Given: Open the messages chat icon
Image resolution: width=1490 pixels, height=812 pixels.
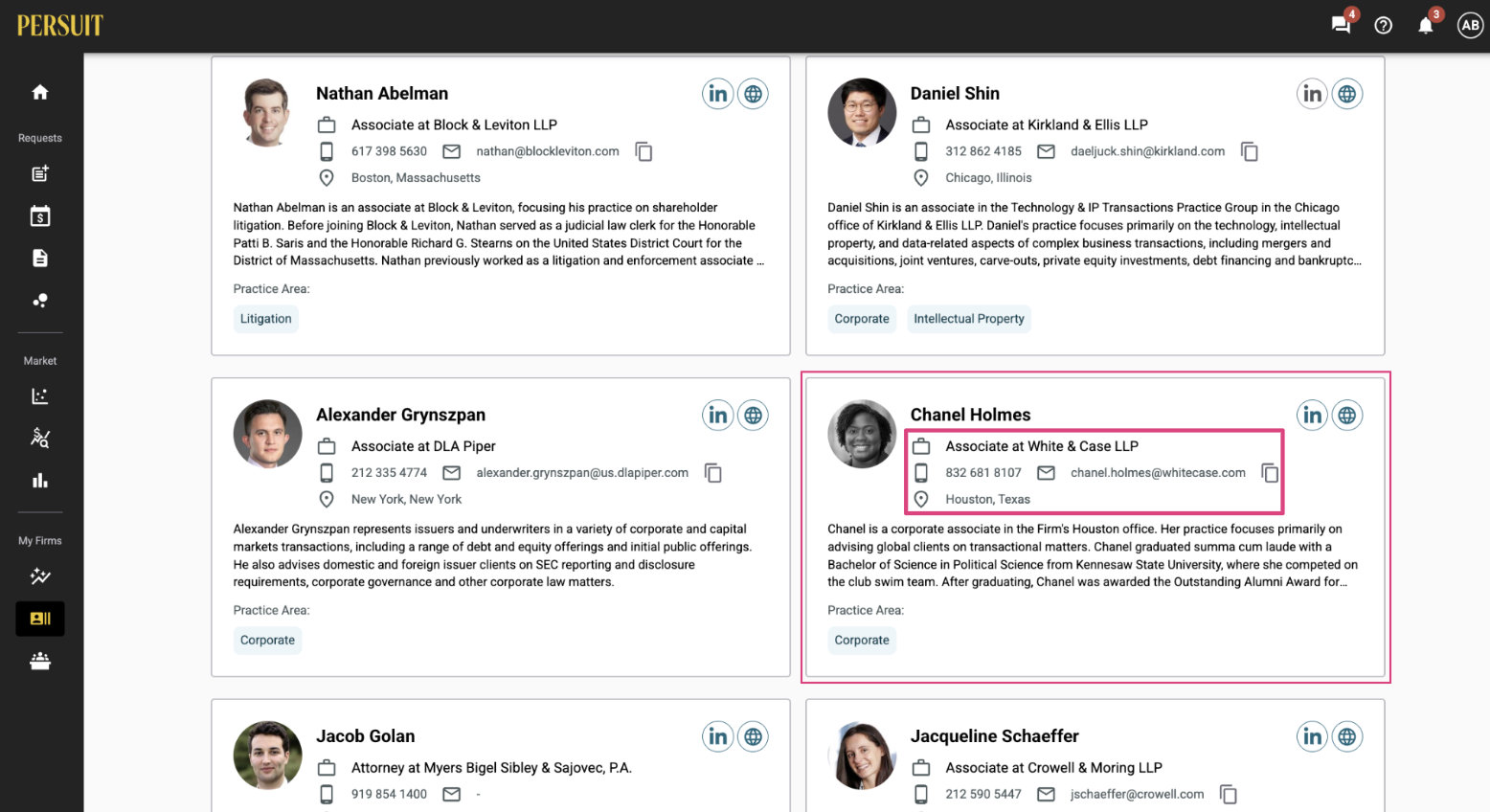Looking at the screenshot, I should click(1341, 26).
